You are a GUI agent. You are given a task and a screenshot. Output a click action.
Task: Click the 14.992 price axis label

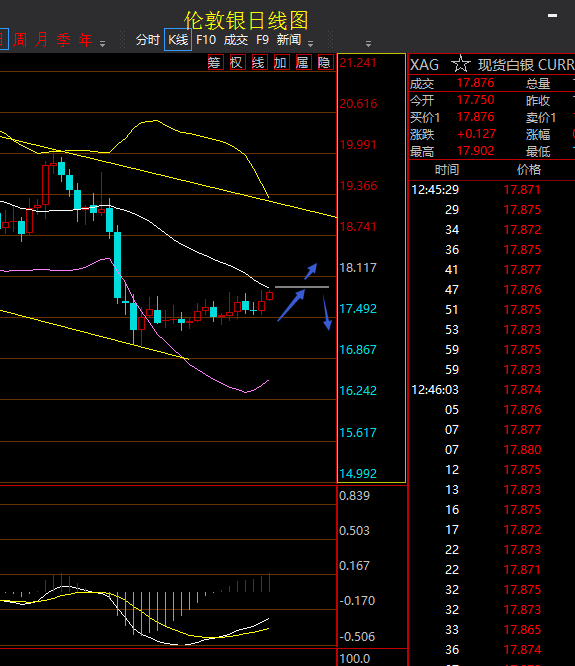click(358, 473)
